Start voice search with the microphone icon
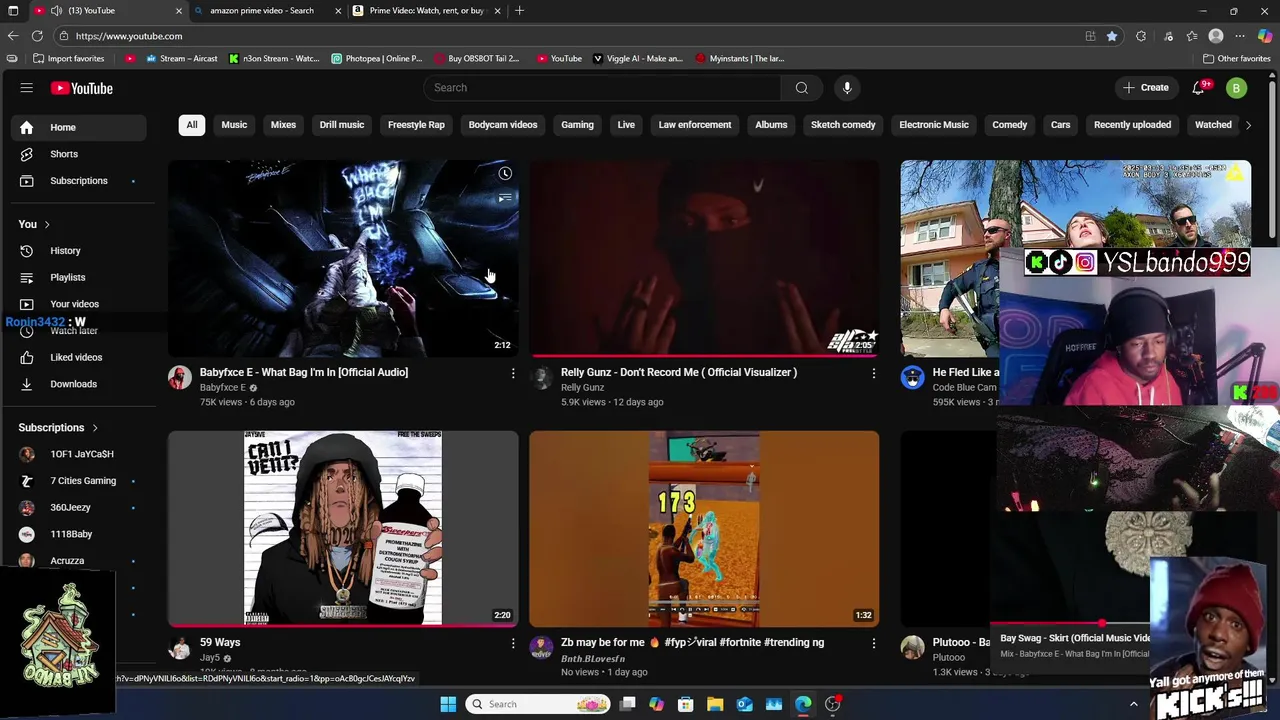The height and width of the screenshot is (720, 1280). [x=847, y=88]
